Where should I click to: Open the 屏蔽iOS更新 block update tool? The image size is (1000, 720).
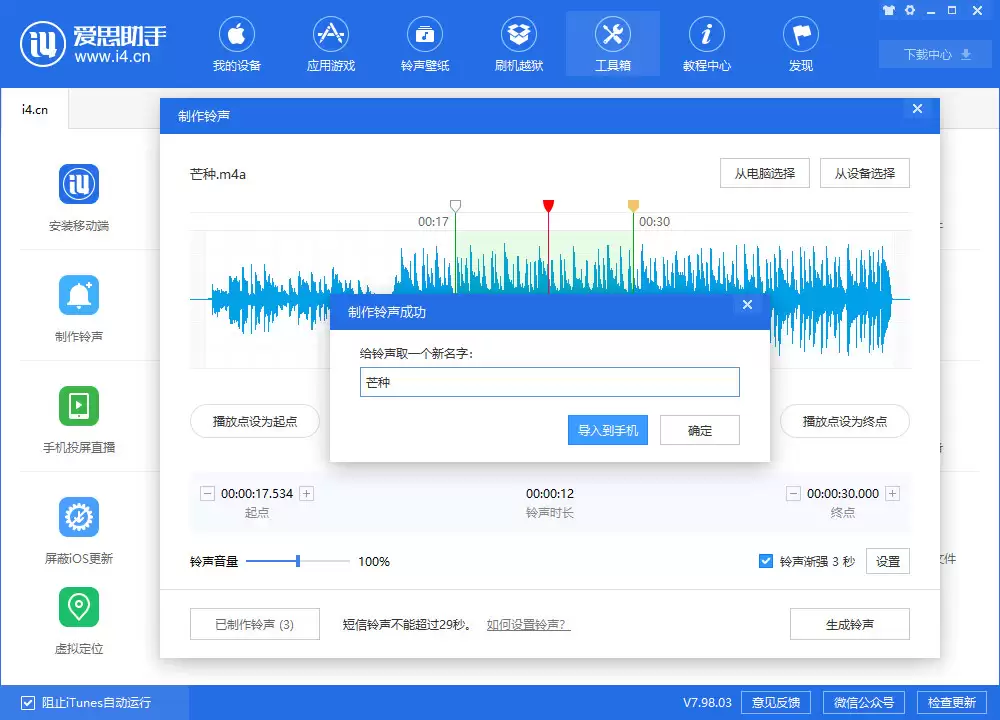pyautogui.click(x=79, y=531)
